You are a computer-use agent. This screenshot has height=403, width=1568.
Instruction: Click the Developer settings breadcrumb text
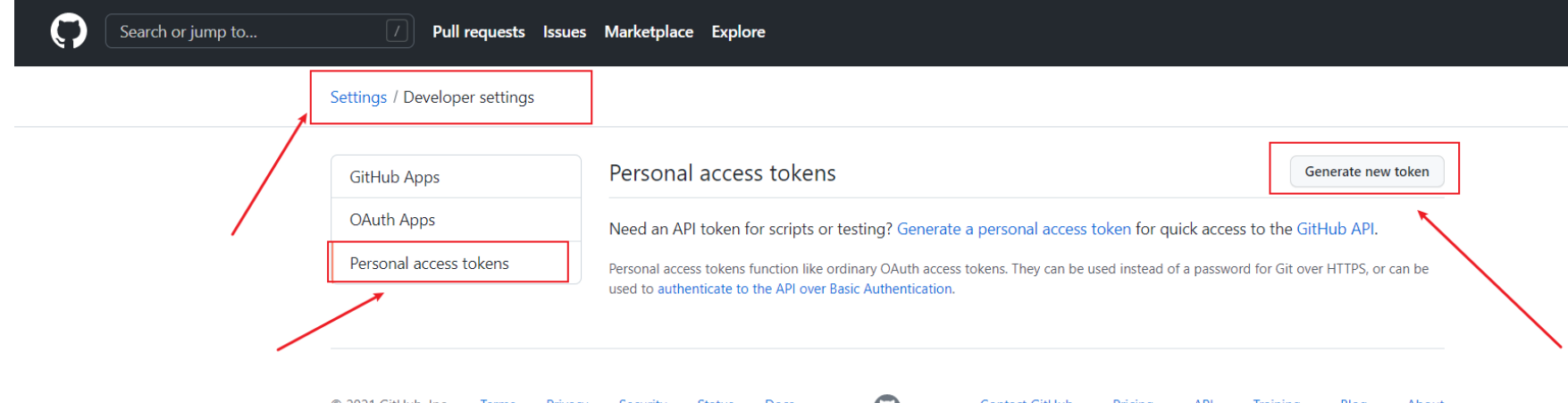click(468, 97)
